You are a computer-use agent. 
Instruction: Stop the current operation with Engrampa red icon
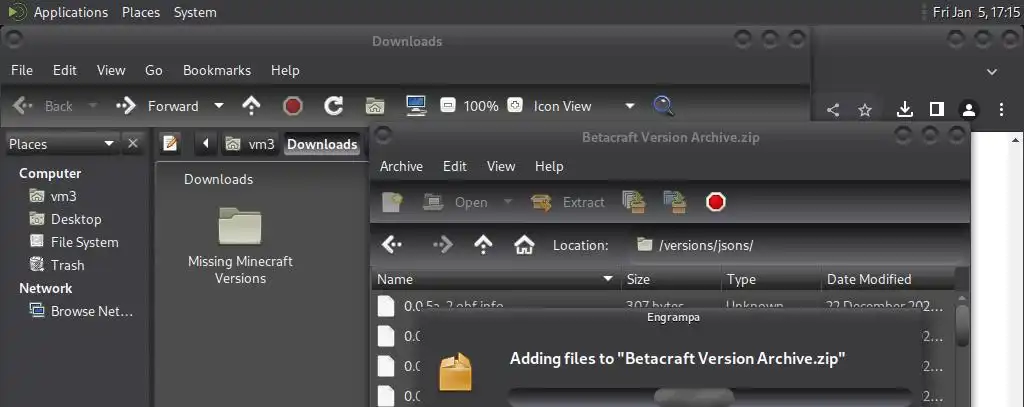tap(716, 202)
